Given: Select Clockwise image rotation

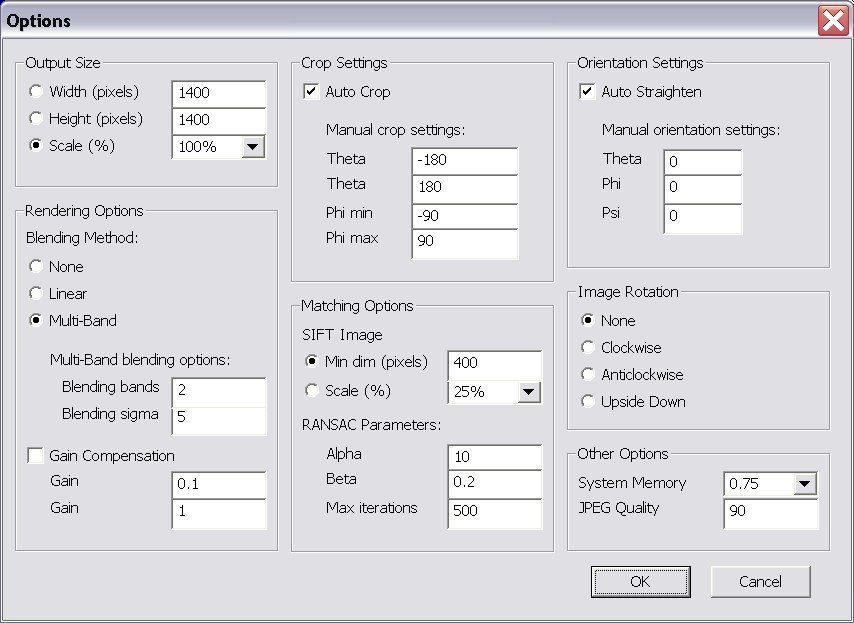Looking at the screenshot, I should (x=588, y=348).
